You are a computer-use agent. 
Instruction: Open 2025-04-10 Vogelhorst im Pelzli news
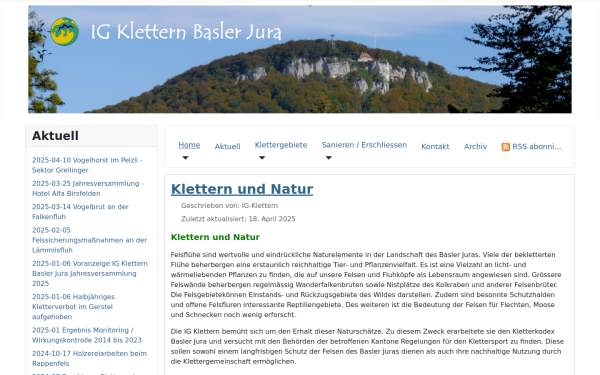pyautogui.click(x=87, y=165)
